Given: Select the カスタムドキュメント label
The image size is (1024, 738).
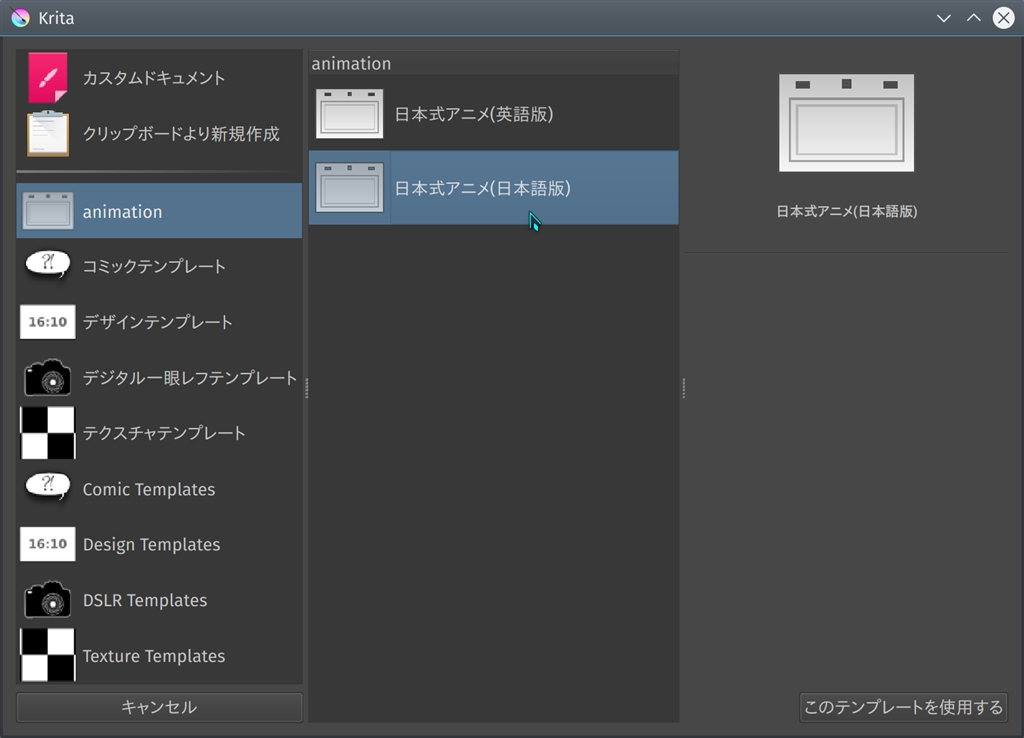Looking at the screenshot, I should [x=154, y=78].
